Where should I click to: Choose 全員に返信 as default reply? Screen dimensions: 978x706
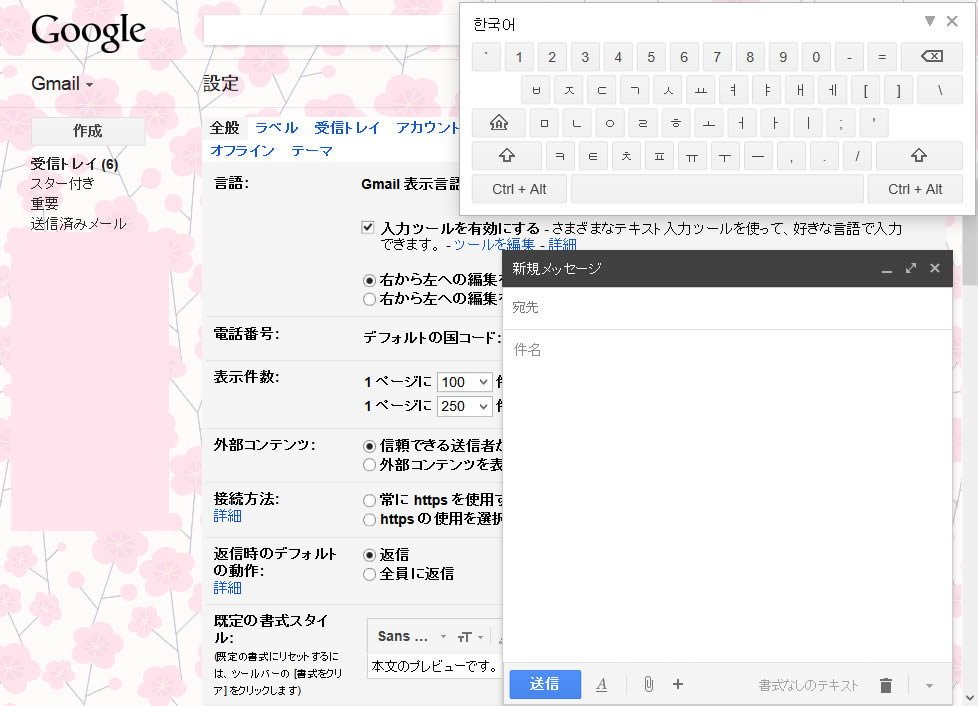369,574
